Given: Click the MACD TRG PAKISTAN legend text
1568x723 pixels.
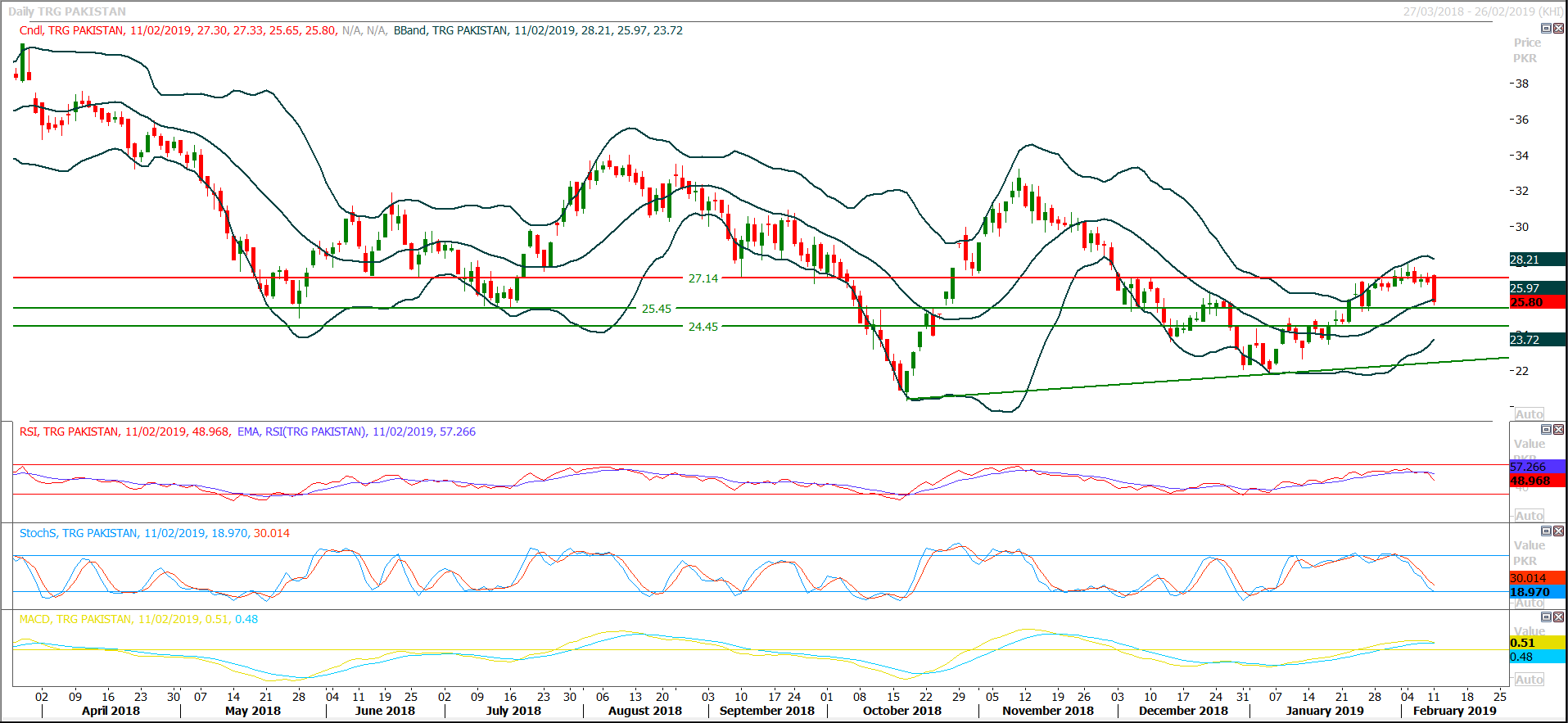Looking at the screenshot, I should click(x=75, y=619).
